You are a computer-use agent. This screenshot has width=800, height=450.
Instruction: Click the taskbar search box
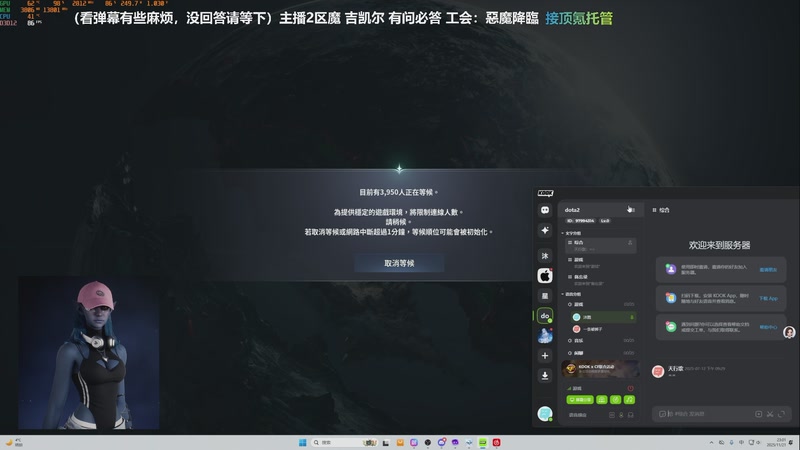[345, 442]
